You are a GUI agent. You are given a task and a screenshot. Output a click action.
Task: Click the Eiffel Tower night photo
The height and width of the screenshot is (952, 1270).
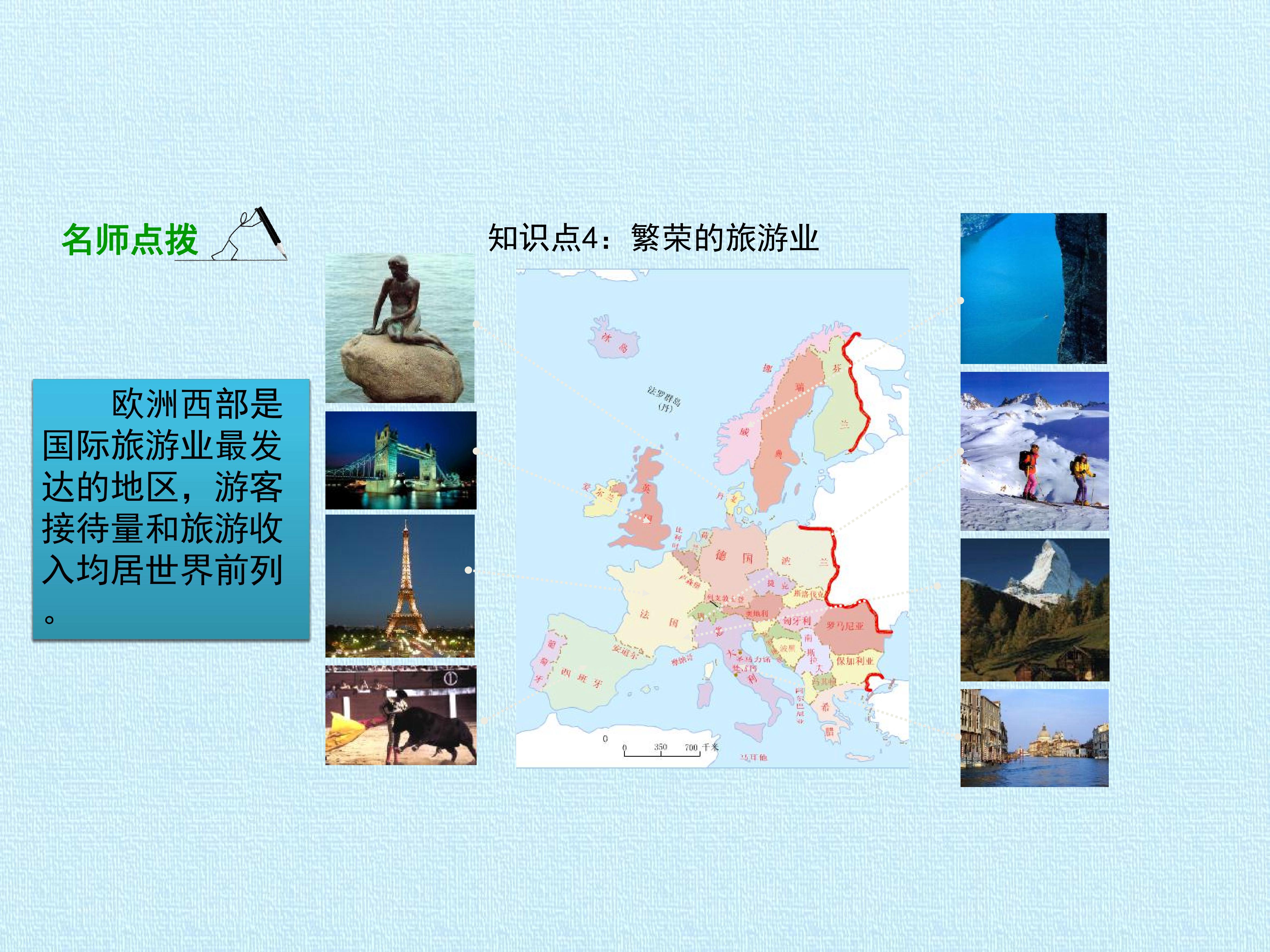[x=400, y=586]
